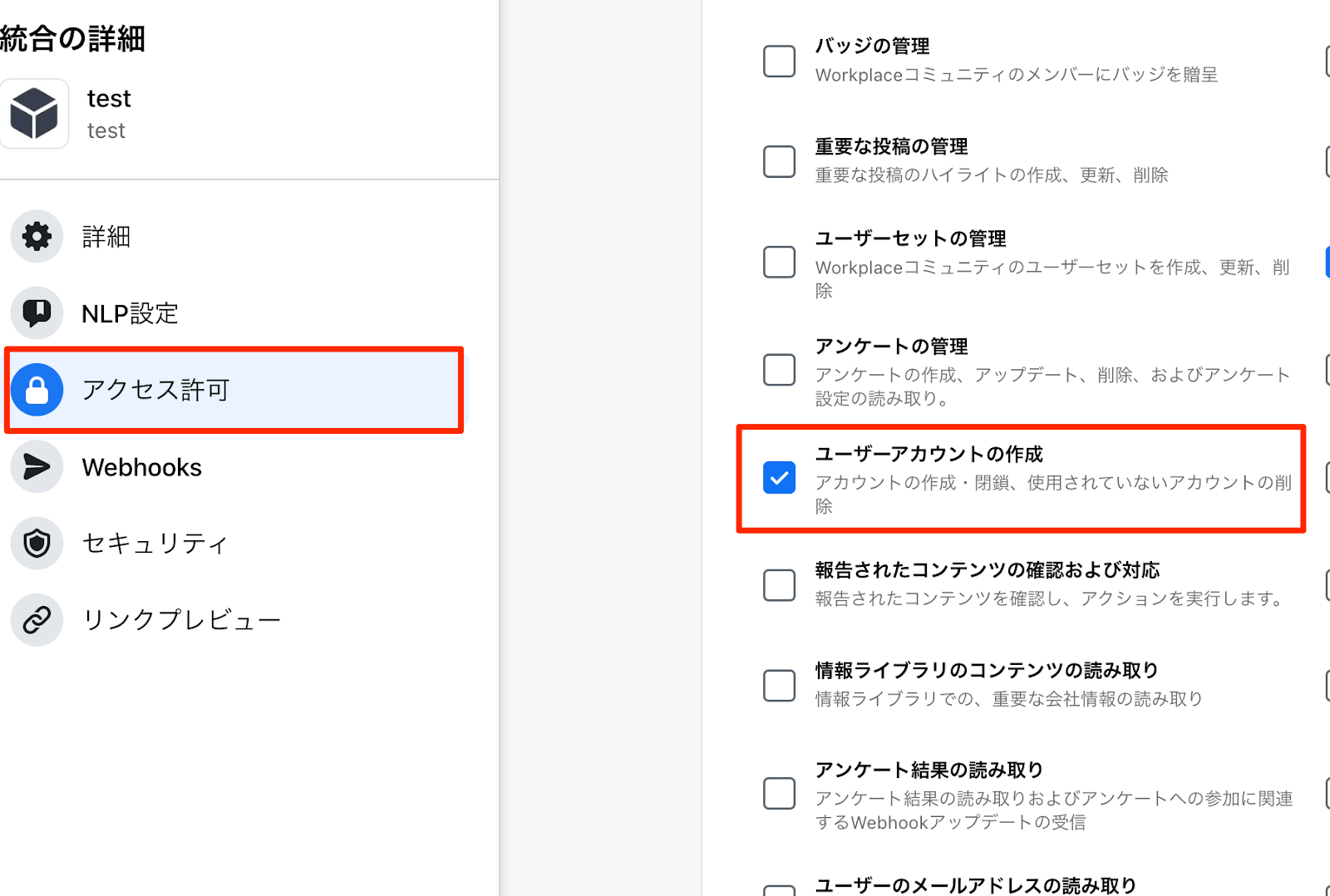Click the Webhooks paper plane icon

37,467
